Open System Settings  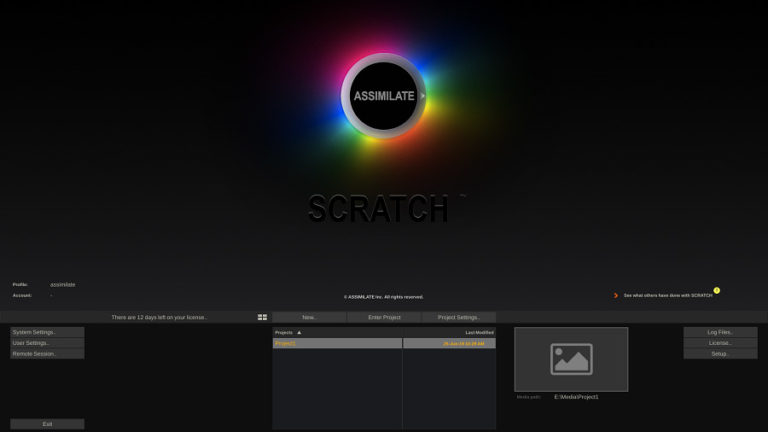point(47,332)
